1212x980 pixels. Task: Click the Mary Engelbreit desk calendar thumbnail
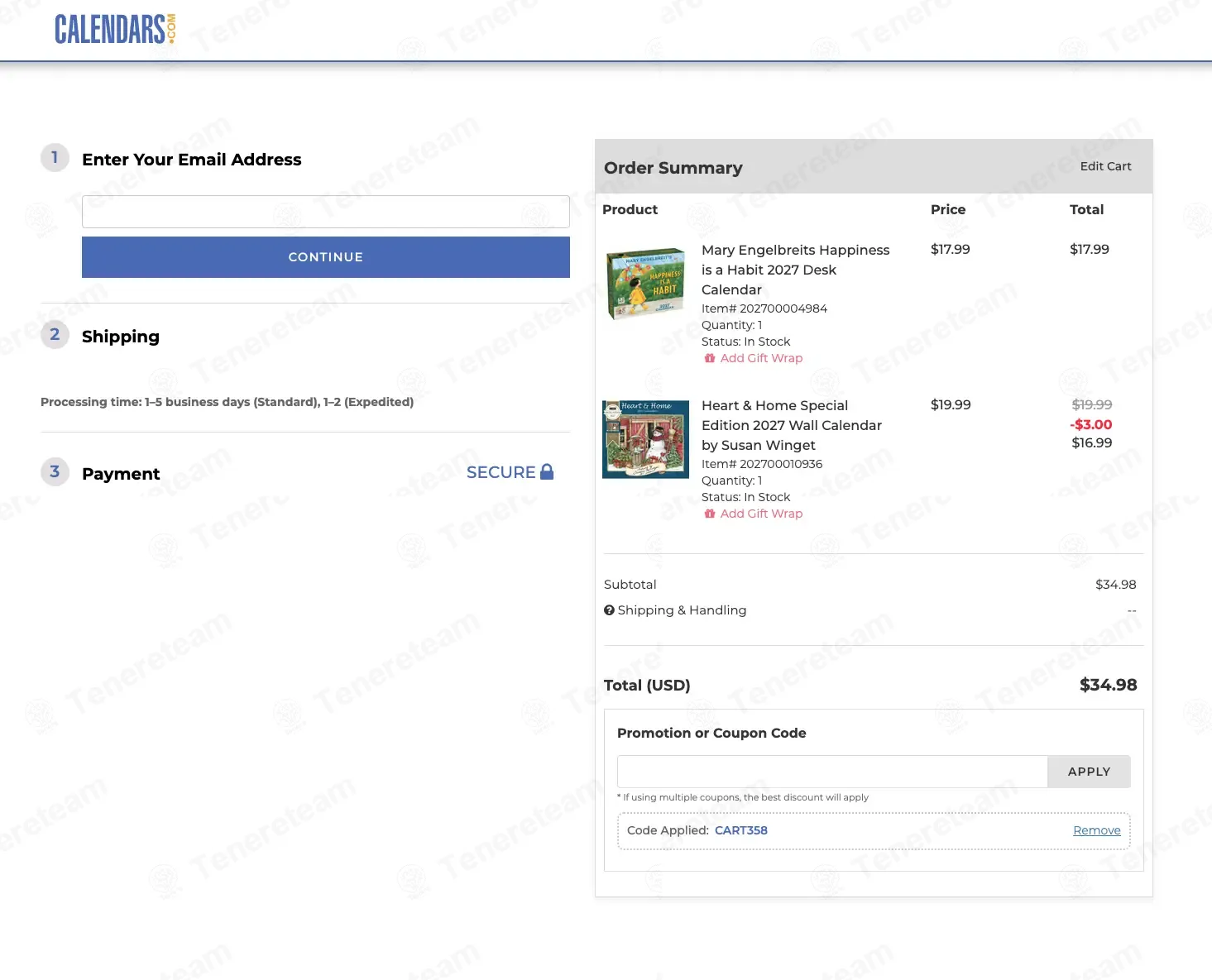(x=645, y=284)
